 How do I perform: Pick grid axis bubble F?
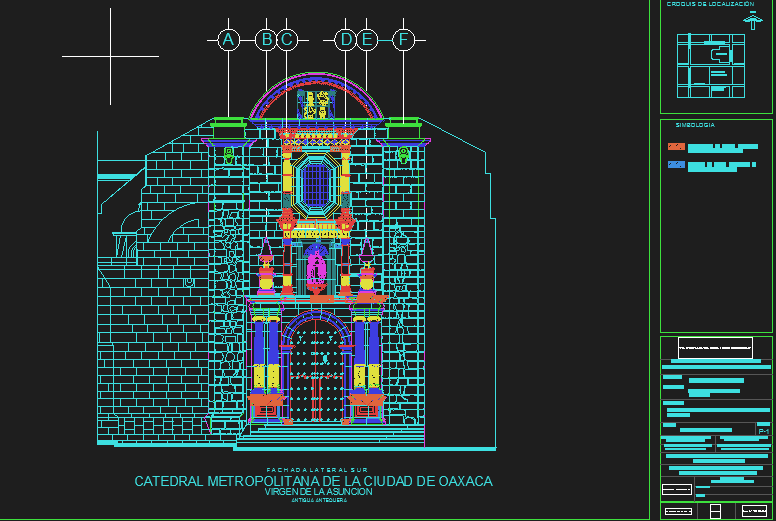(404, 40)
